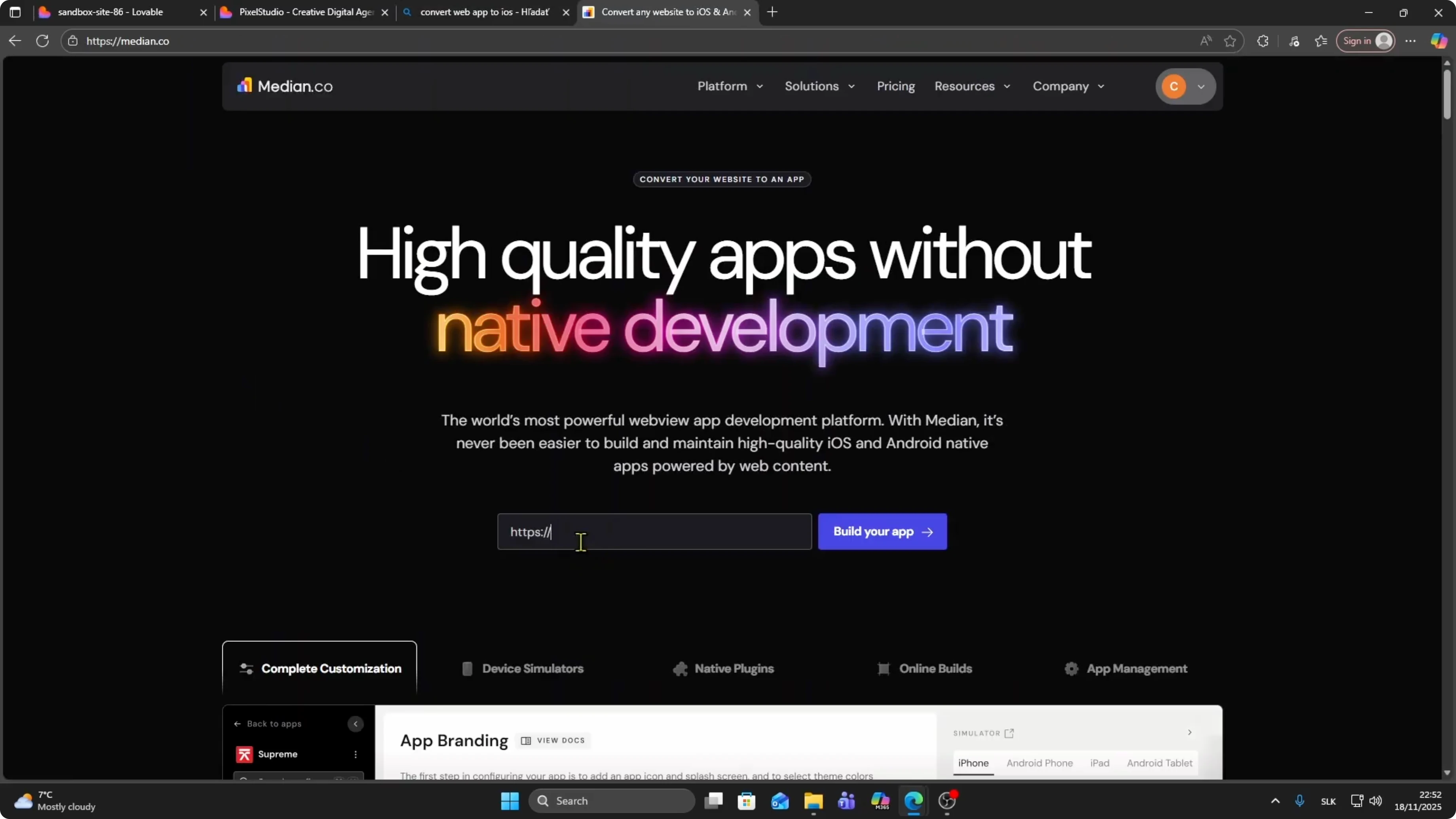Go back to the previous page
Image resolution: width=1456 pixels, height=819 pixels.
point(15,41)
